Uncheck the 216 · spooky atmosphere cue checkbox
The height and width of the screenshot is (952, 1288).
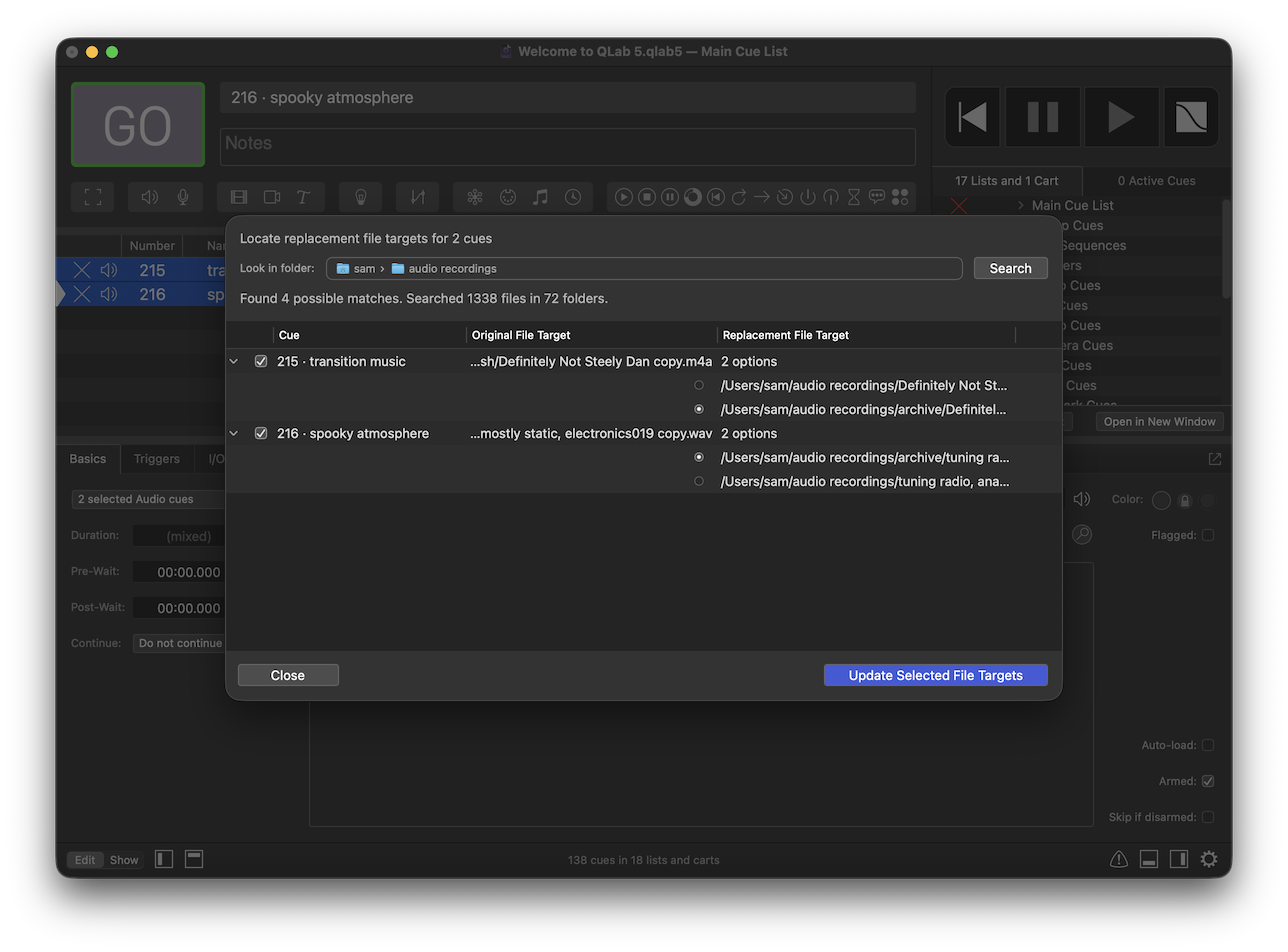tap(261, 433)
